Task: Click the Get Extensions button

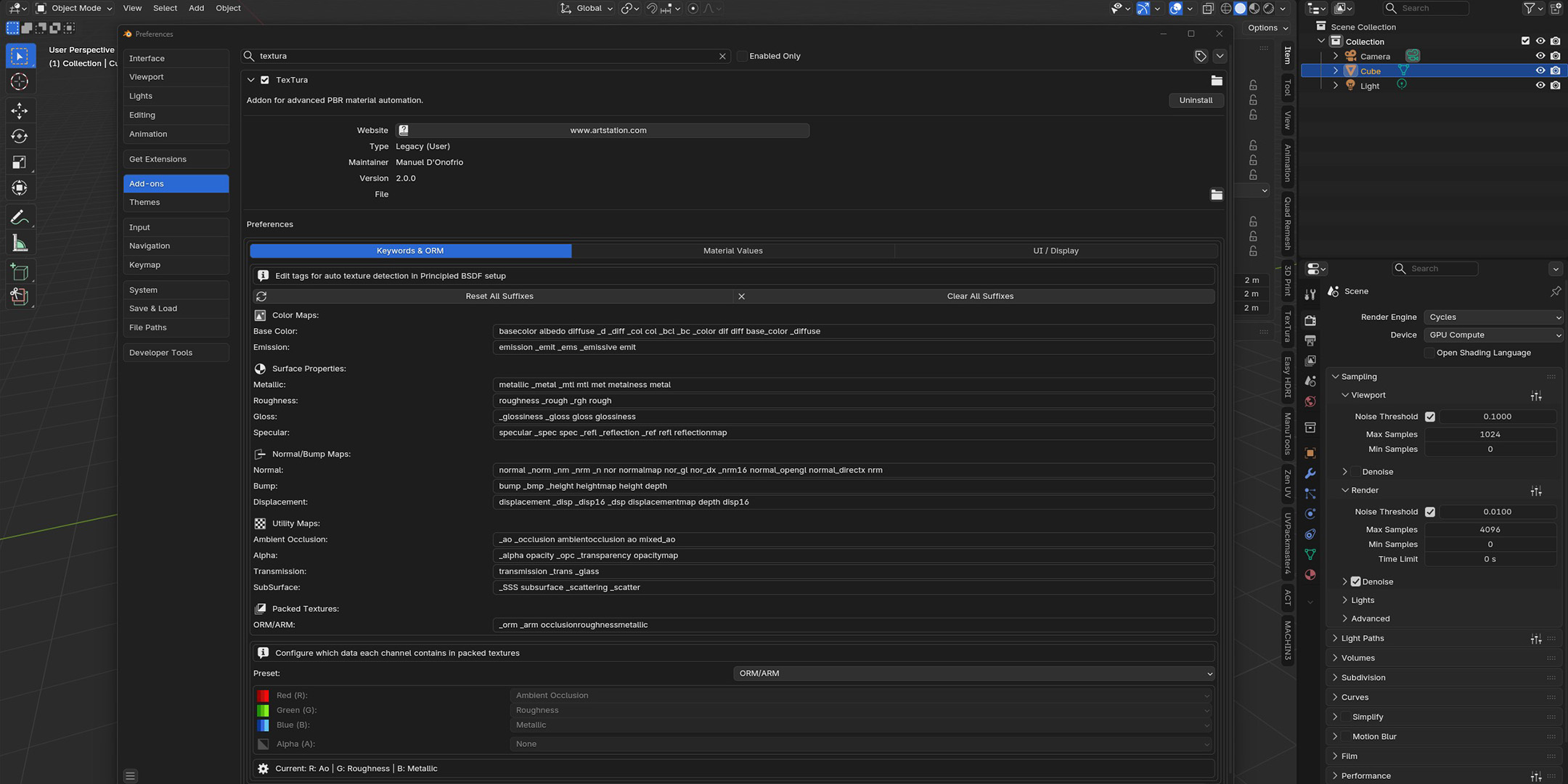Action: coord(176,159)
